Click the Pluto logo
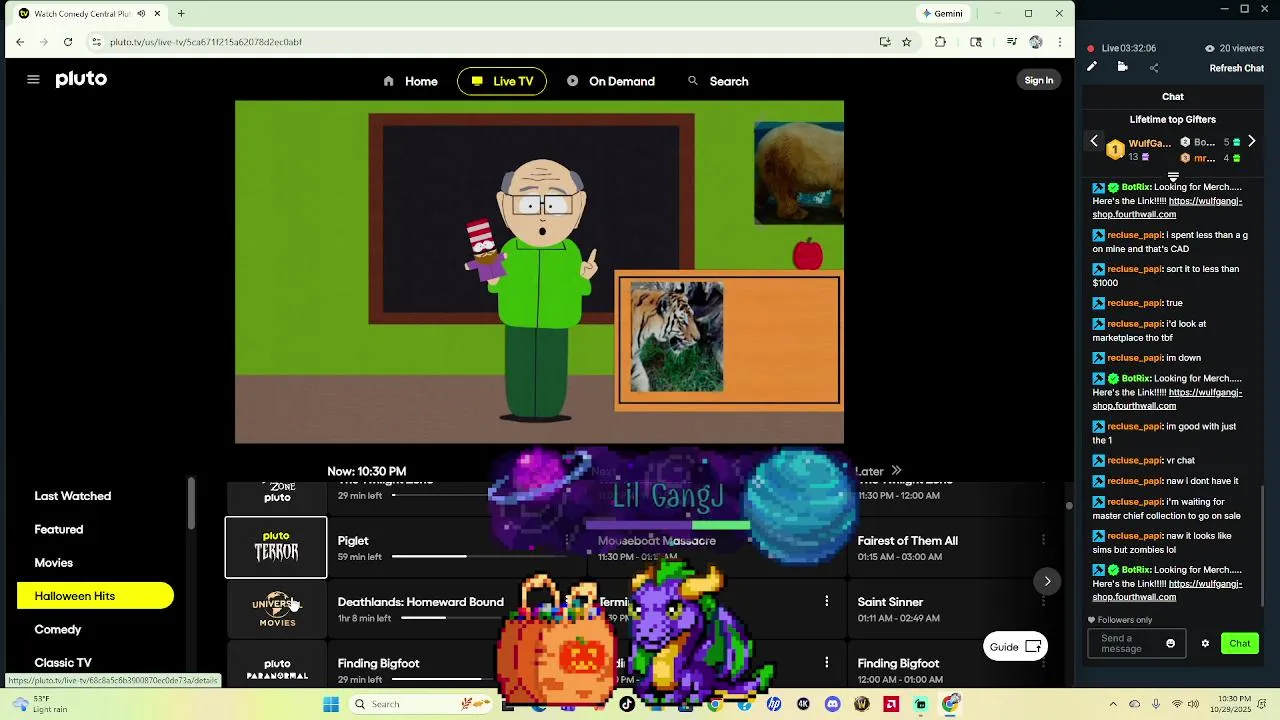Viewport: 1280px width, 720px height. [81, 80]
